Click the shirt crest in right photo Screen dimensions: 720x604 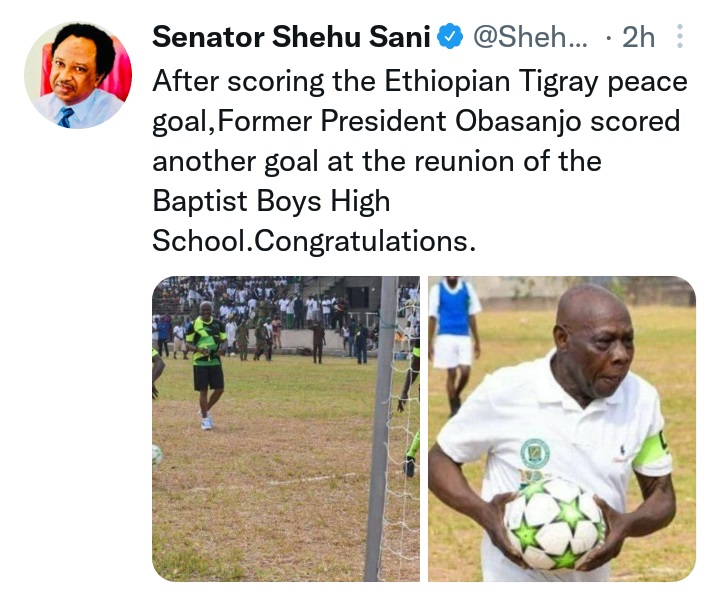(535, 453)
